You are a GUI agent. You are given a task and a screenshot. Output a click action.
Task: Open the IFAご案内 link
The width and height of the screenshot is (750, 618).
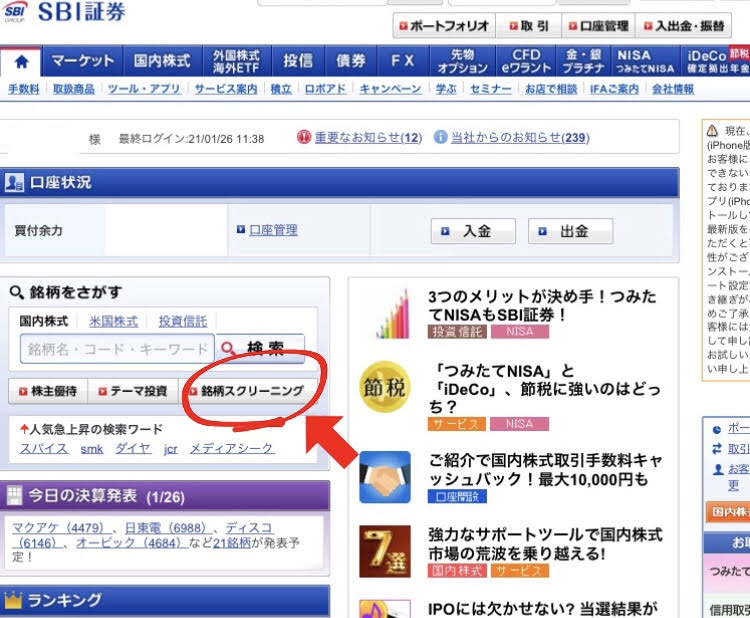pyautogui.click(x=614, y=89)
